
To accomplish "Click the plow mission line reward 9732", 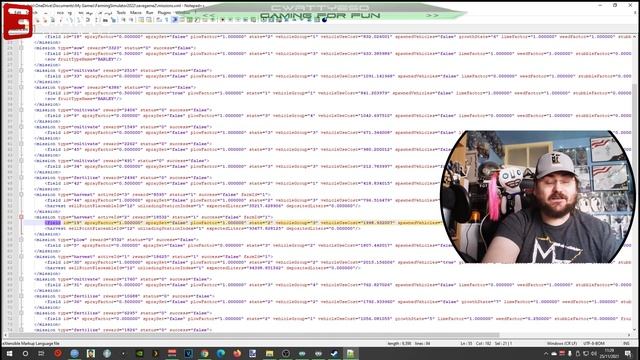I will point(116,240).
